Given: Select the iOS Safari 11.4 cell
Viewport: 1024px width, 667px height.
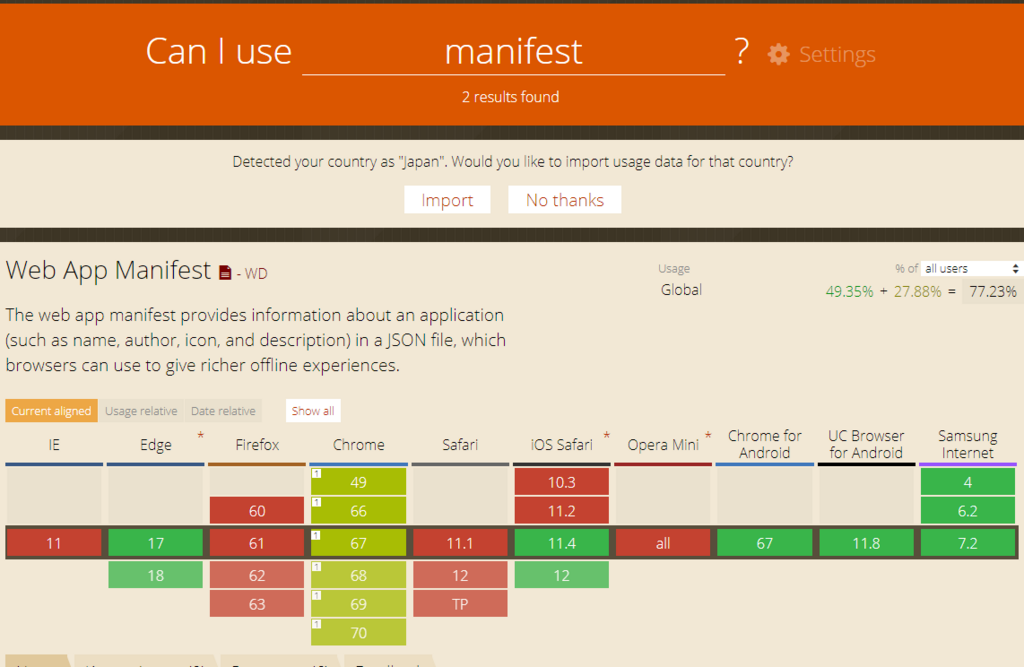Looking at the screenshot, I should pyautogui.click(x=562, y=543).
